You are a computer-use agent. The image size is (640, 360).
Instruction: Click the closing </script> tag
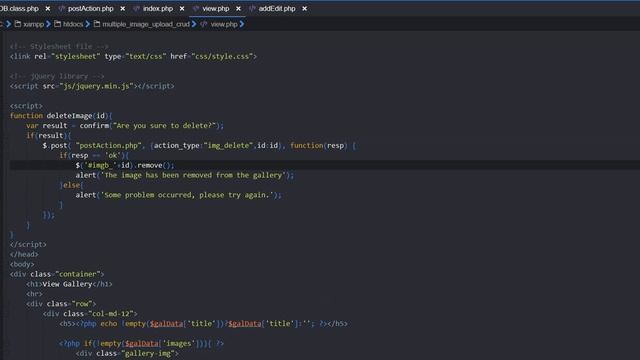(28, 244)
